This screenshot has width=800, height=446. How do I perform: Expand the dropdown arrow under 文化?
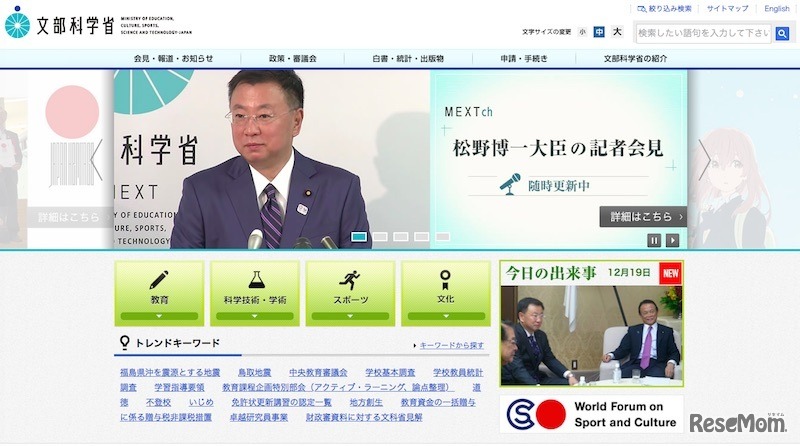446,316
